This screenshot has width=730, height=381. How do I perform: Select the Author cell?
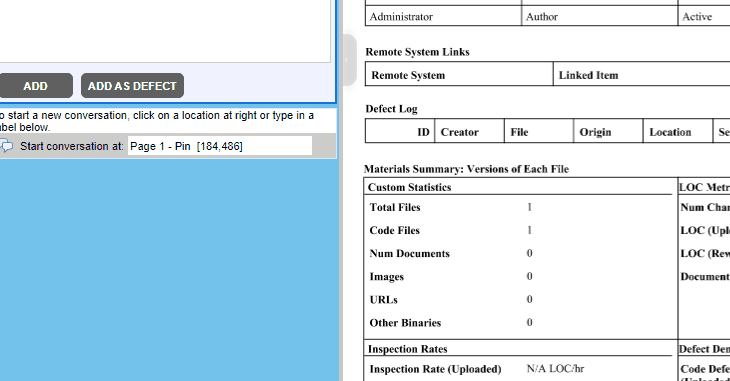[x=600, y=17]
